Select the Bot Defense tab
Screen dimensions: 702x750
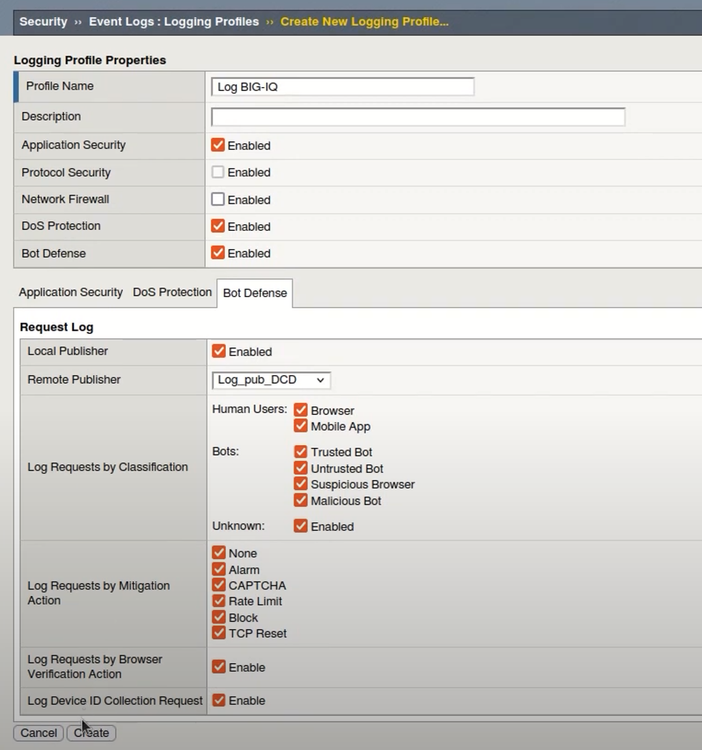(x=254, y=293)
